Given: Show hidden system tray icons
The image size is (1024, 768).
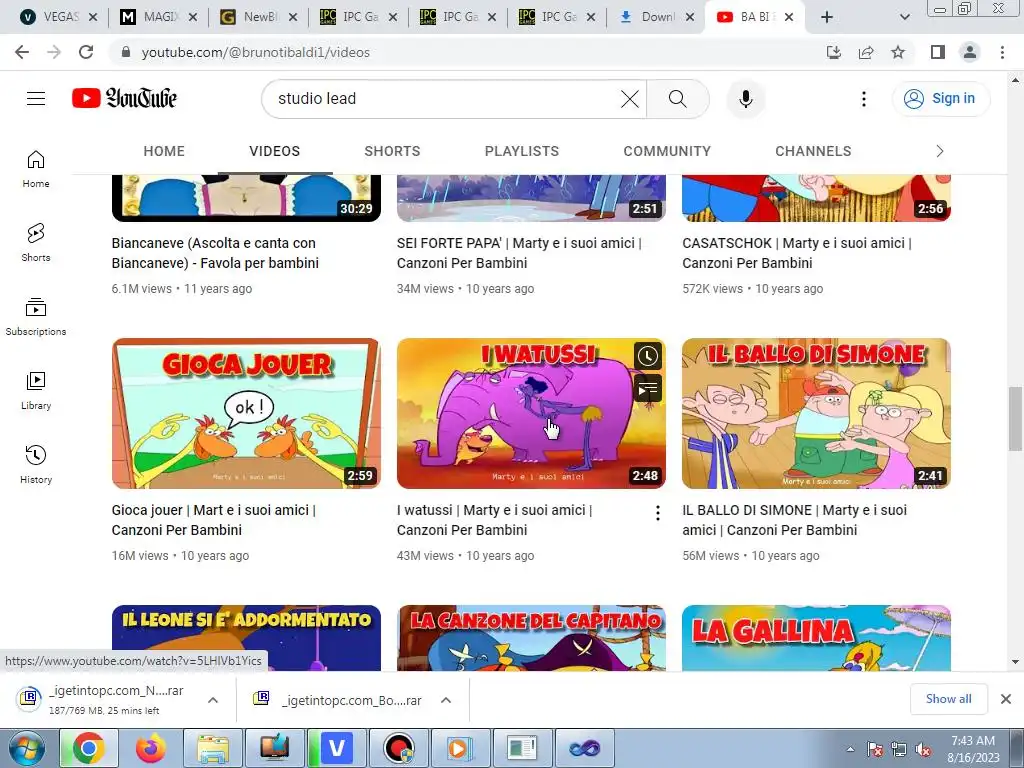Looking at the screenshot, I should [850, 750].
